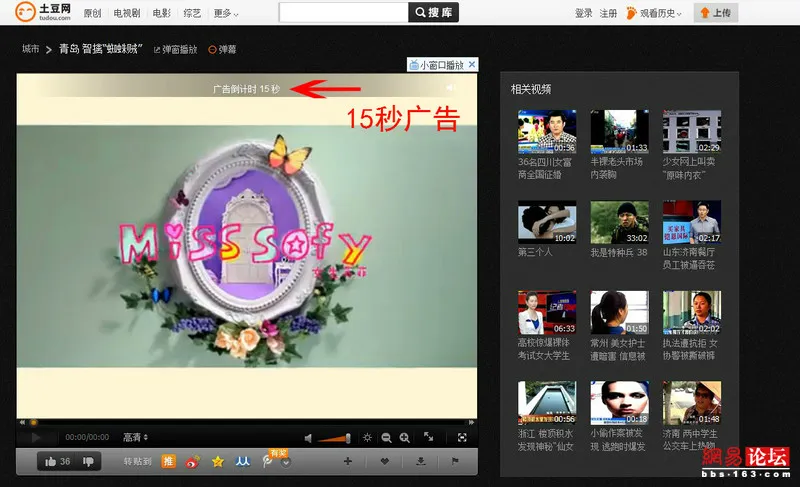Share to Qzone with the star icon

point(217,461)
